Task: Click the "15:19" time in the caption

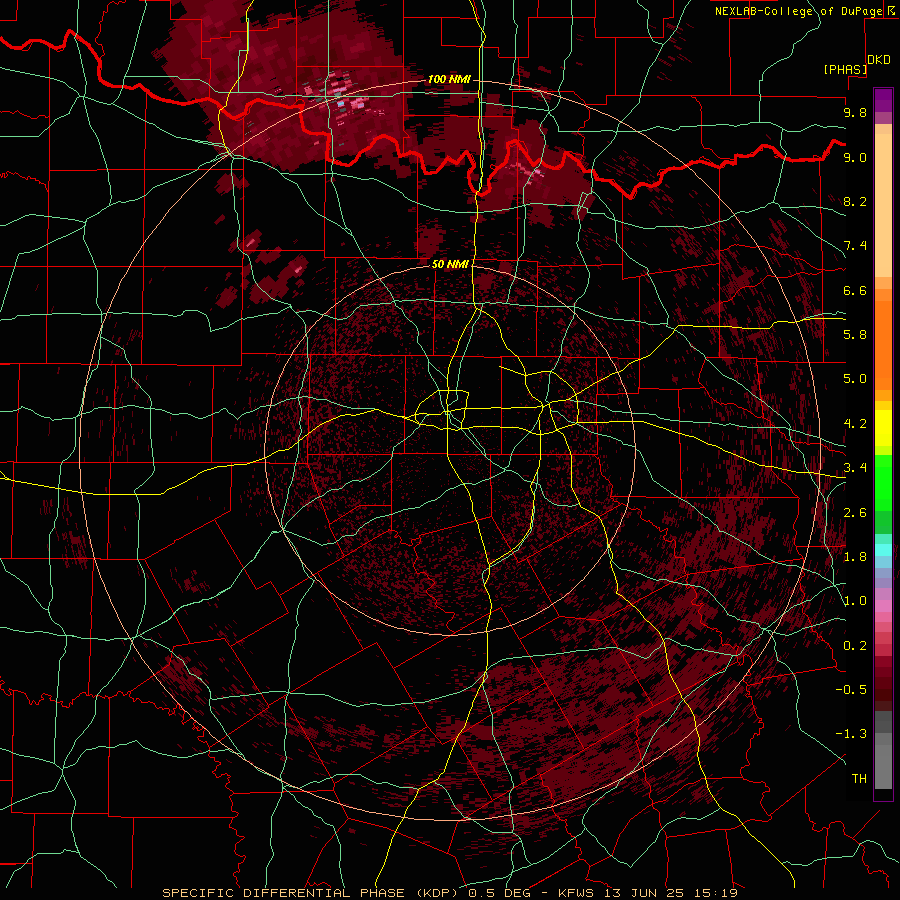Action: pos(715,893)
